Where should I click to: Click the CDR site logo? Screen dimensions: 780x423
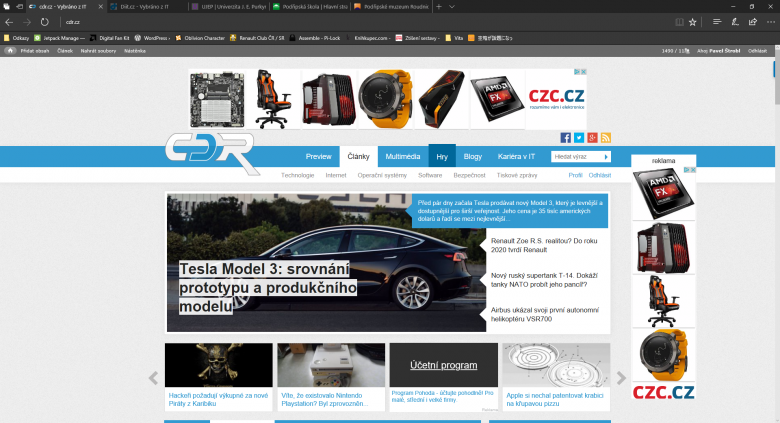point(211,152)
